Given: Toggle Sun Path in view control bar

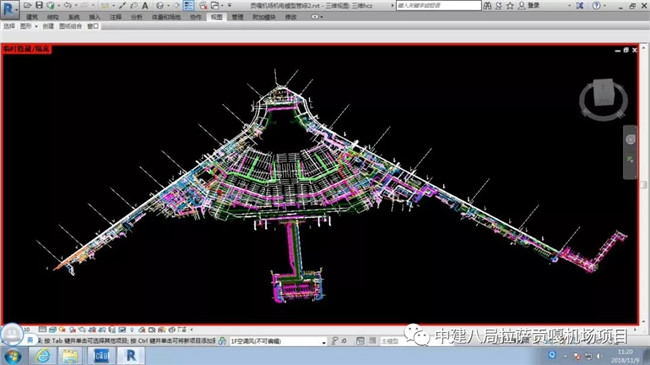Looking at the screenshot, I should click(x=62, y=330).
